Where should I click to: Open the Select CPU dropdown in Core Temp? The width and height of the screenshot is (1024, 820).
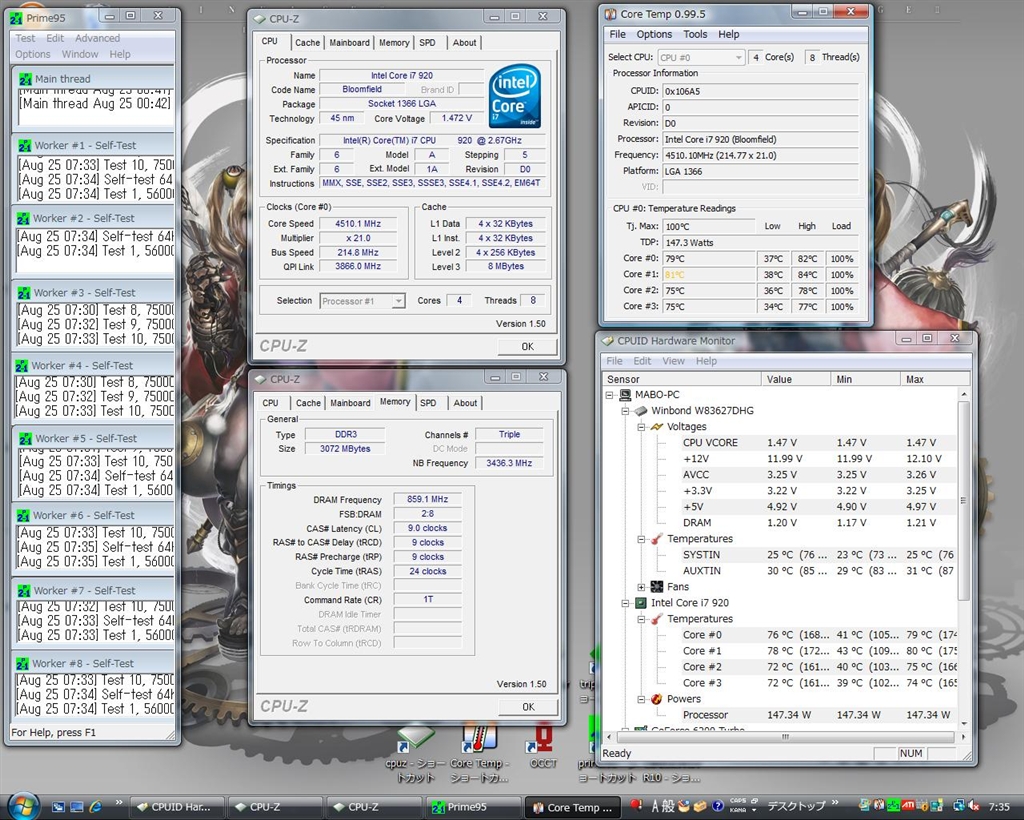(x=701, y=57)
